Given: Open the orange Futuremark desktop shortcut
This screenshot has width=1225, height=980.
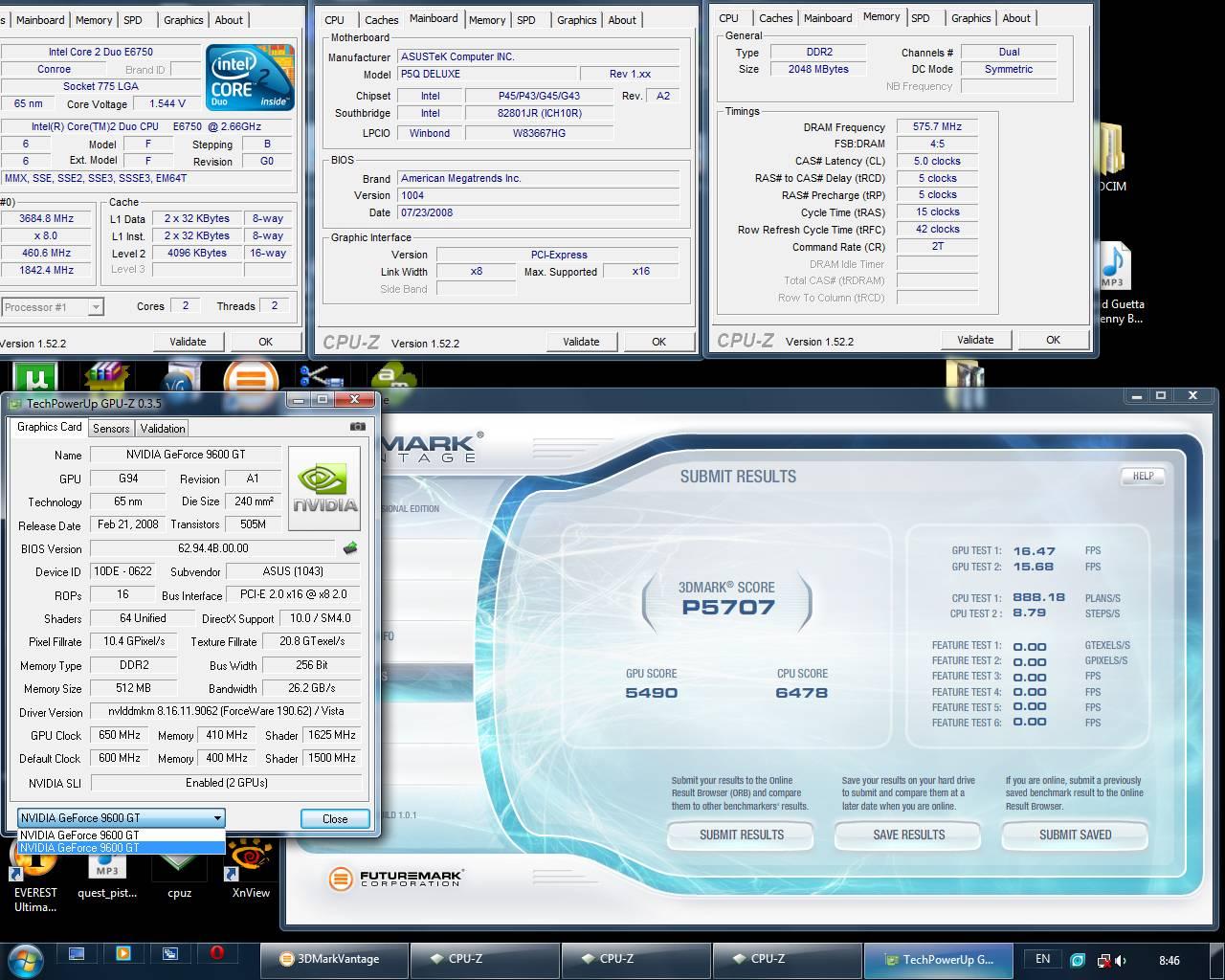Looking at the screenshot, I should point(251,377).
